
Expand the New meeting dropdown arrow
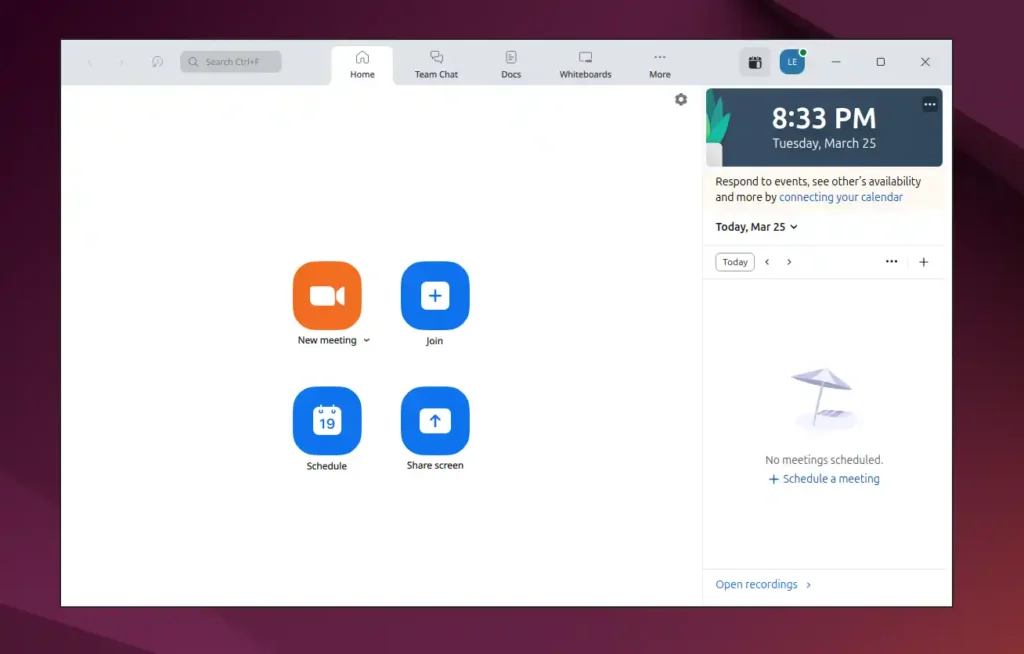pos(366,340)
